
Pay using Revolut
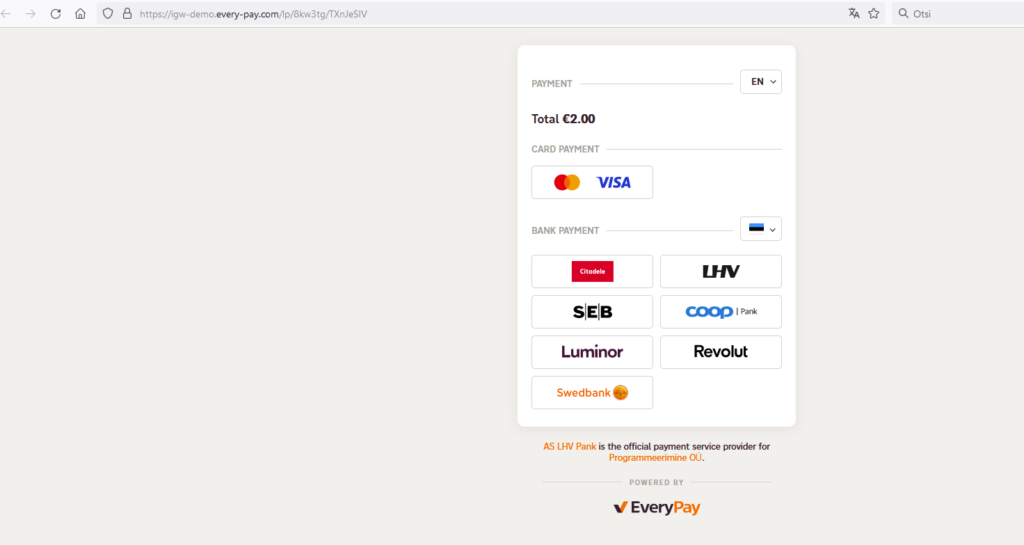pyautogui.click(x=720, y=352)
